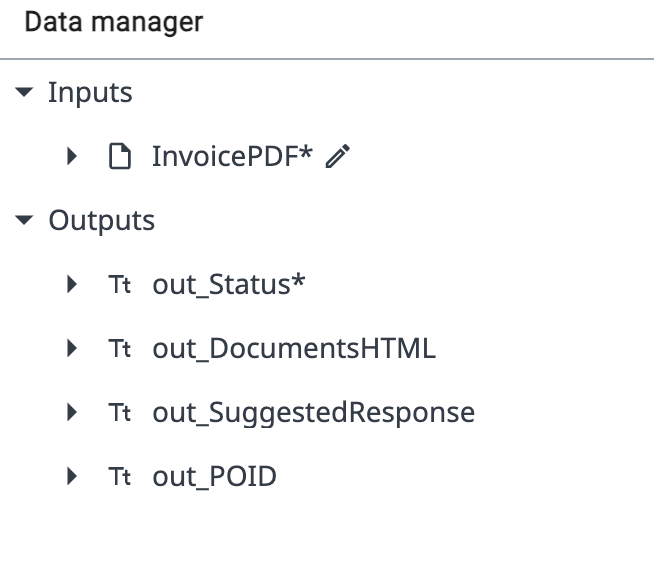Click the text type icon for out_DocumentsHTML
654x566 pixels.
point(120,348)
